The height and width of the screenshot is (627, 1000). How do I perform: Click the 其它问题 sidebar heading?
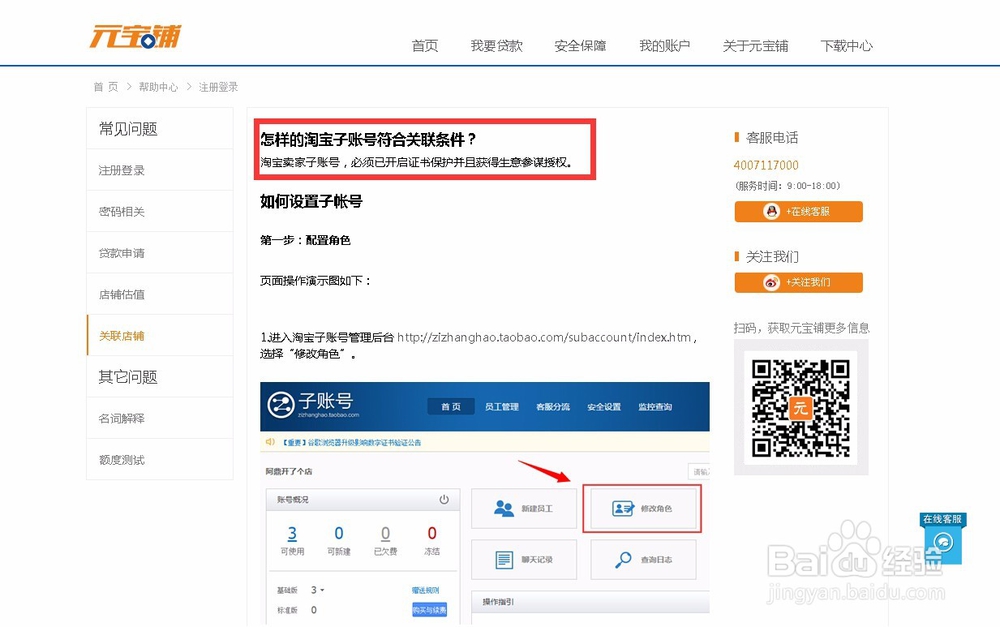128,377
